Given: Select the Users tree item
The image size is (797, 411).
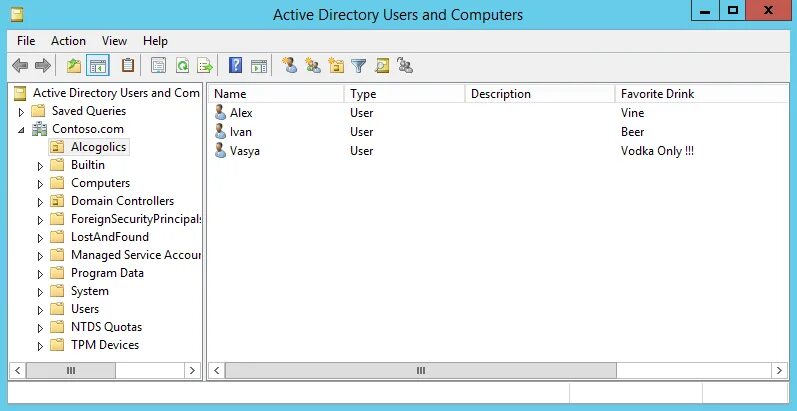Looking at the screenshot, I should click(85, 309).
